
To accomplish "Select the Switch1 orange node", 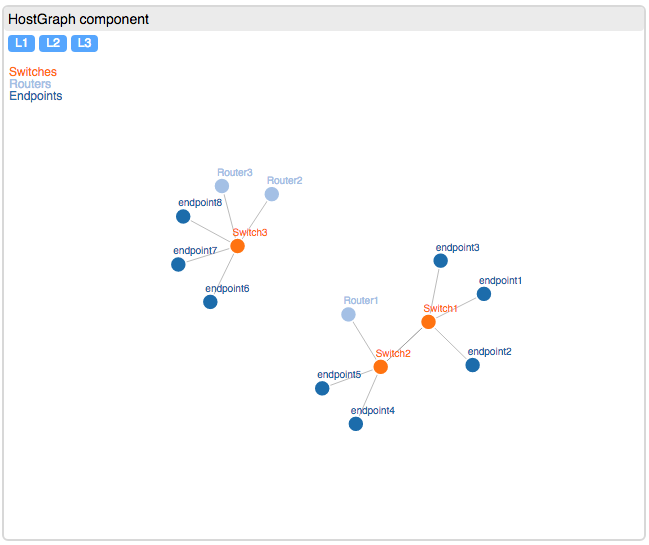I will (428, 322).
